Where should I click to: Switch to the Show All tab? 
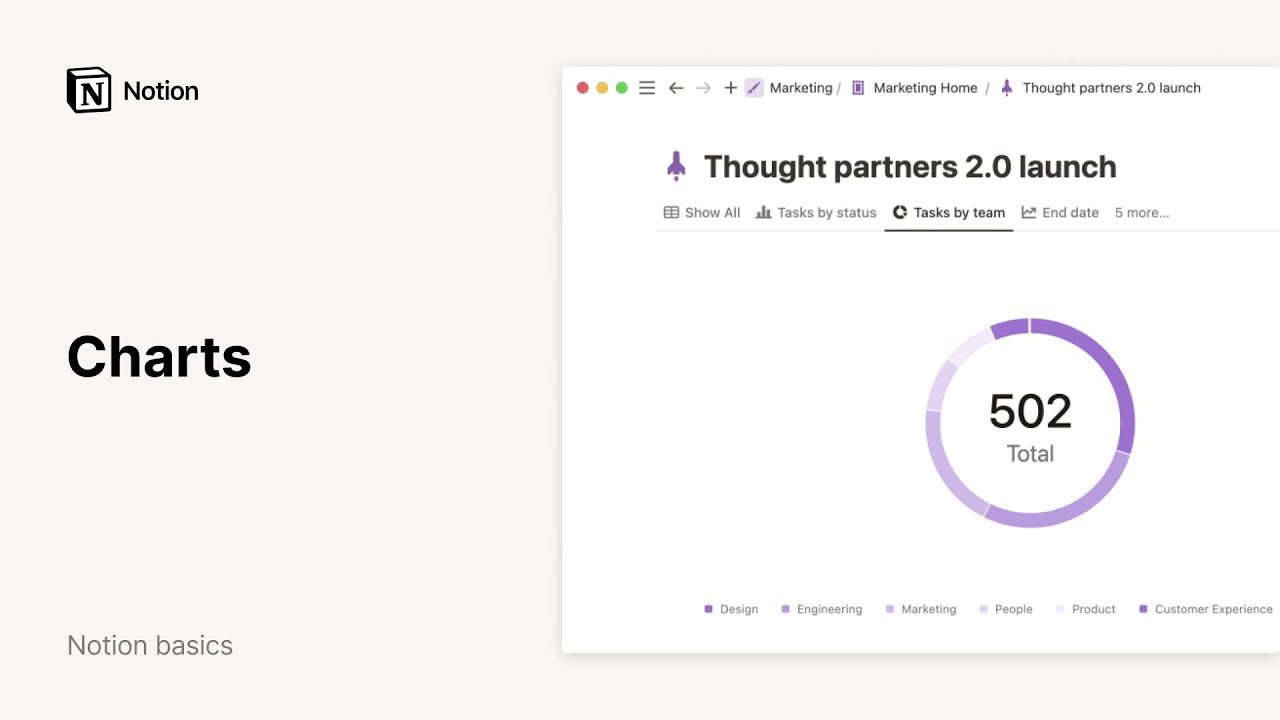(x=702, y=212)
